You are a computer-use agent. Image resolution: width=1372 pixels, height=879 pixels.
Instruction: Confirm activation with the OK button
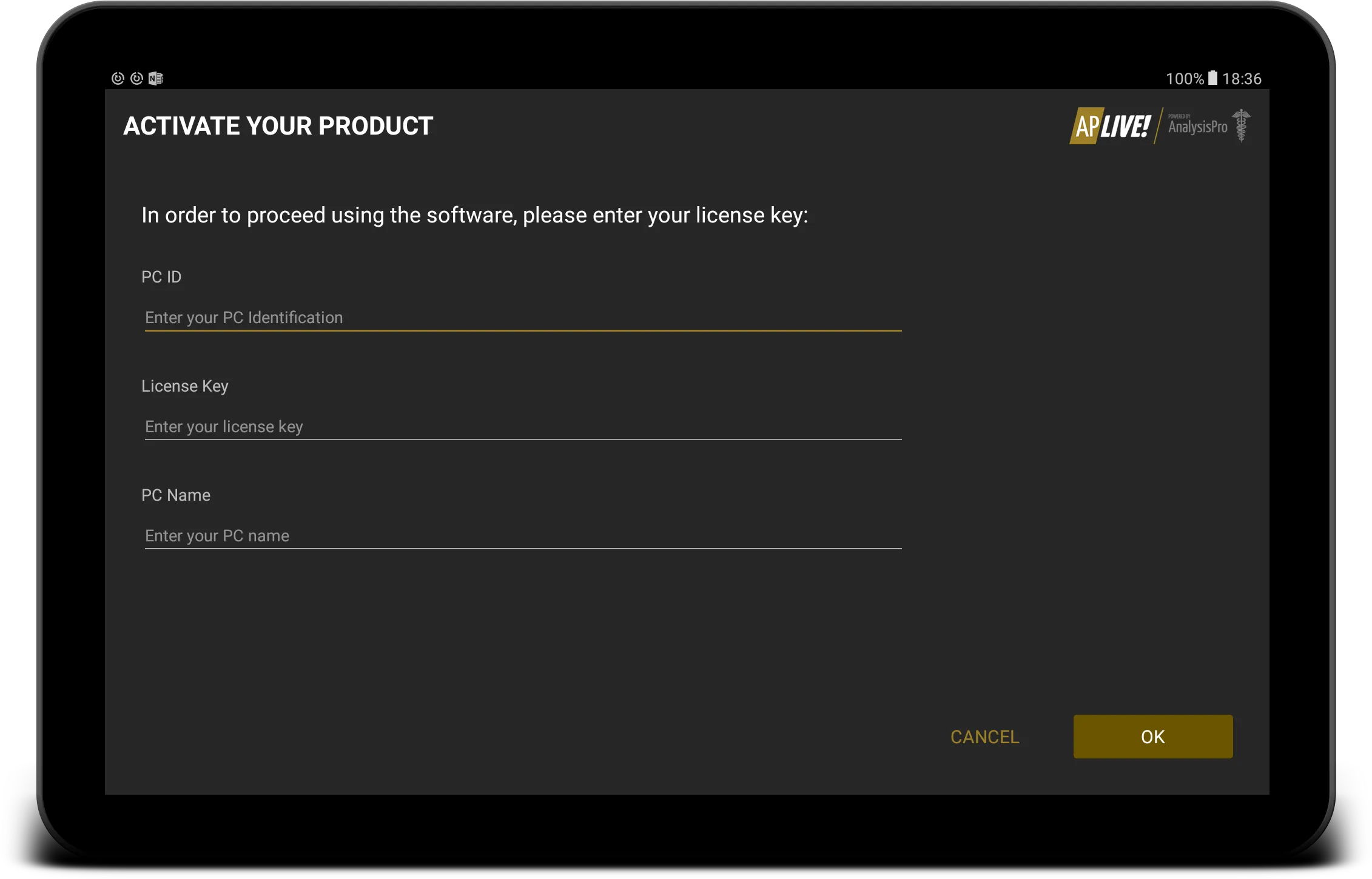[1152, 737]
